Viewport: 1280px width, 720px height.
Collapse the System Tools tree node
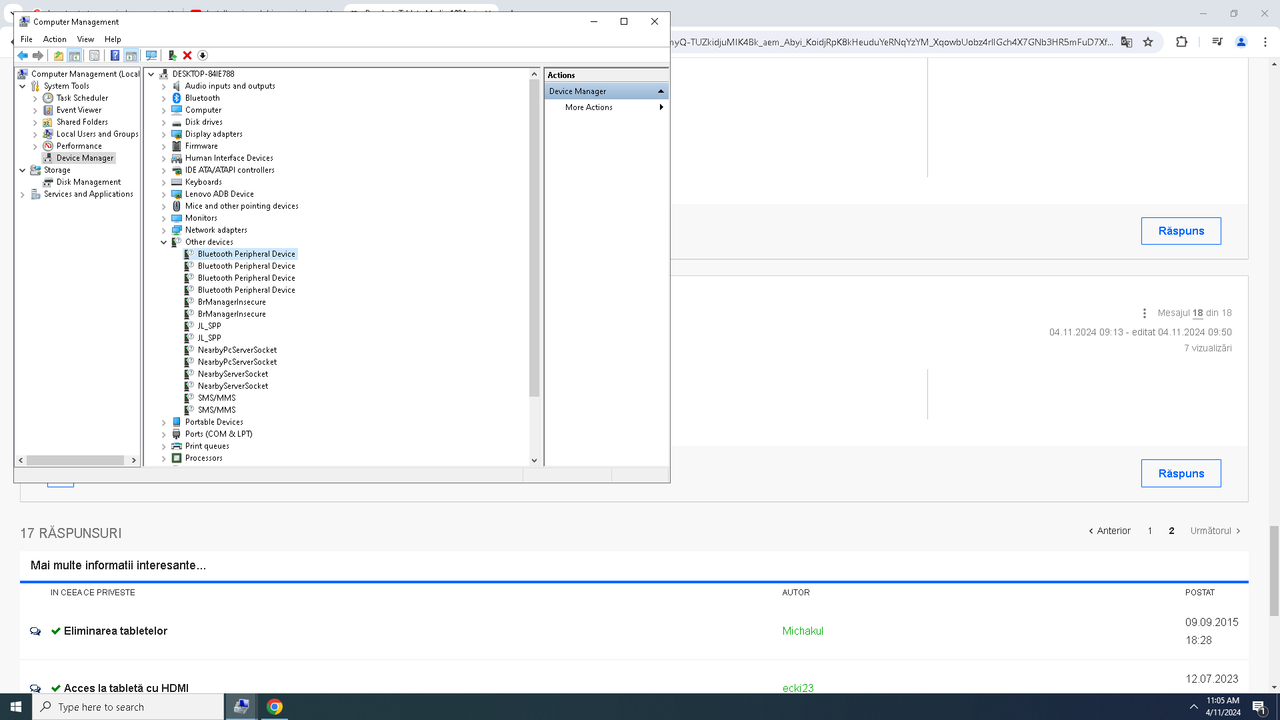coord(23,86)
